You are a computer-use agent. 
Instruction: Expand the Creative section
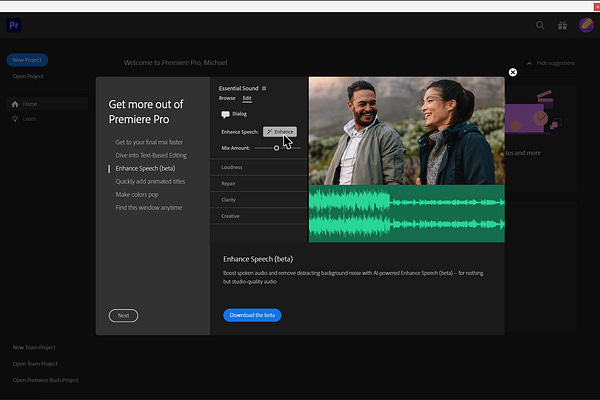(259, 216)
